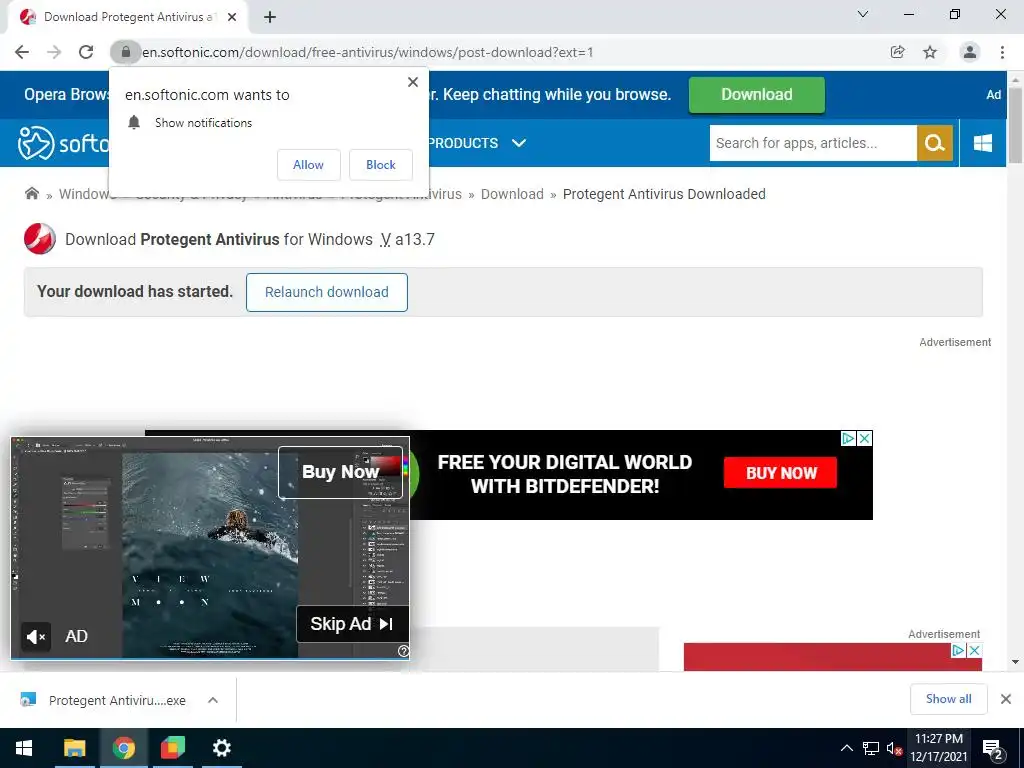
Task: Click the scrollbar down arrow
Action: (1016, 662)
